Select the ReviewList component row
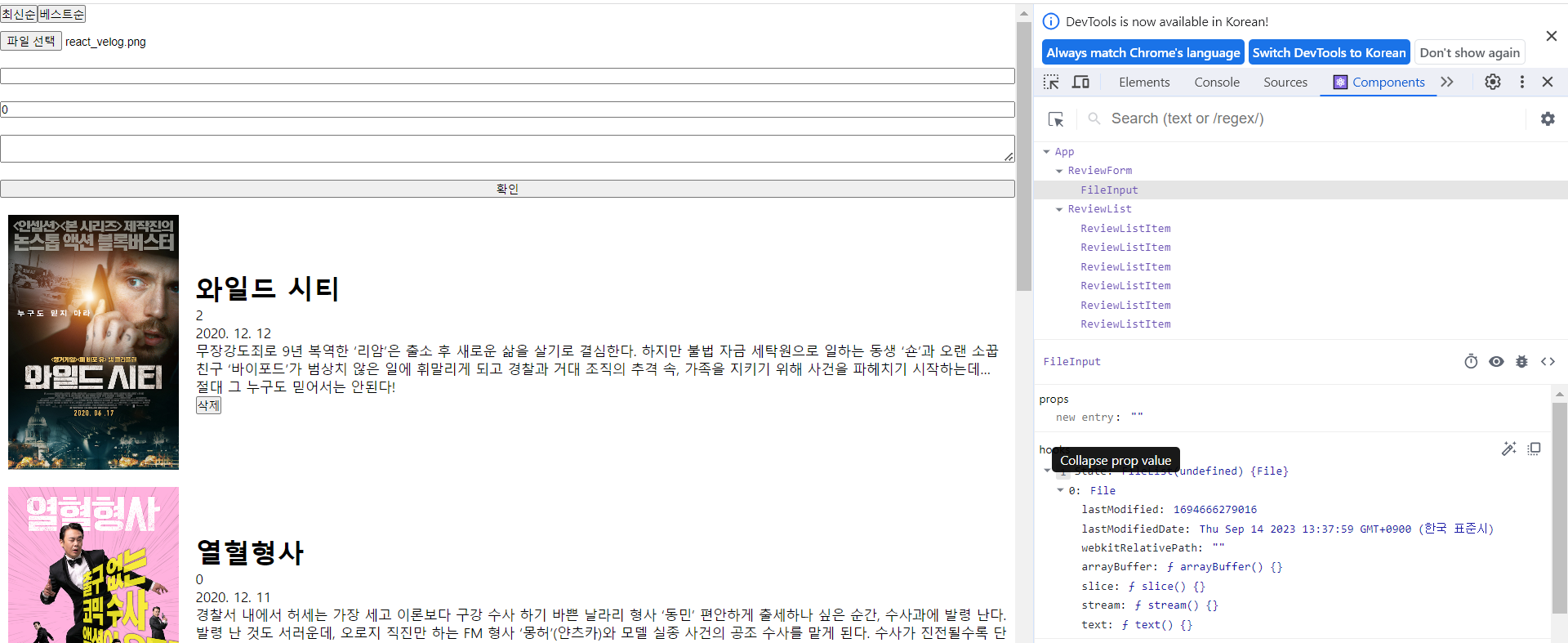 pyautogui.click(x=1099, y=209)
